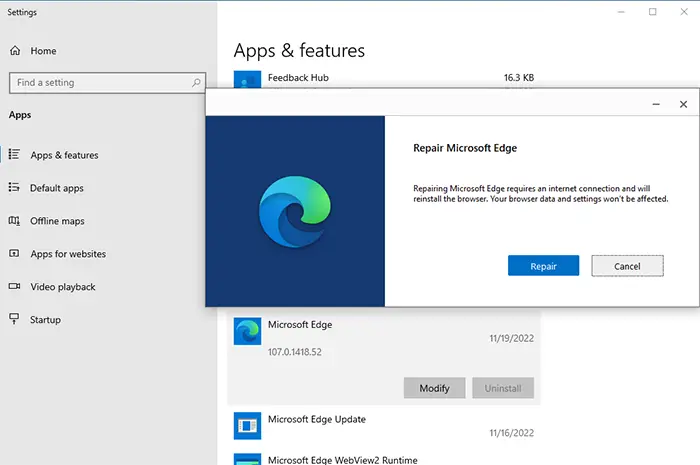700x465 pixels.
Task: Click the Repair button in the dialog
Action: click(543, 266)
